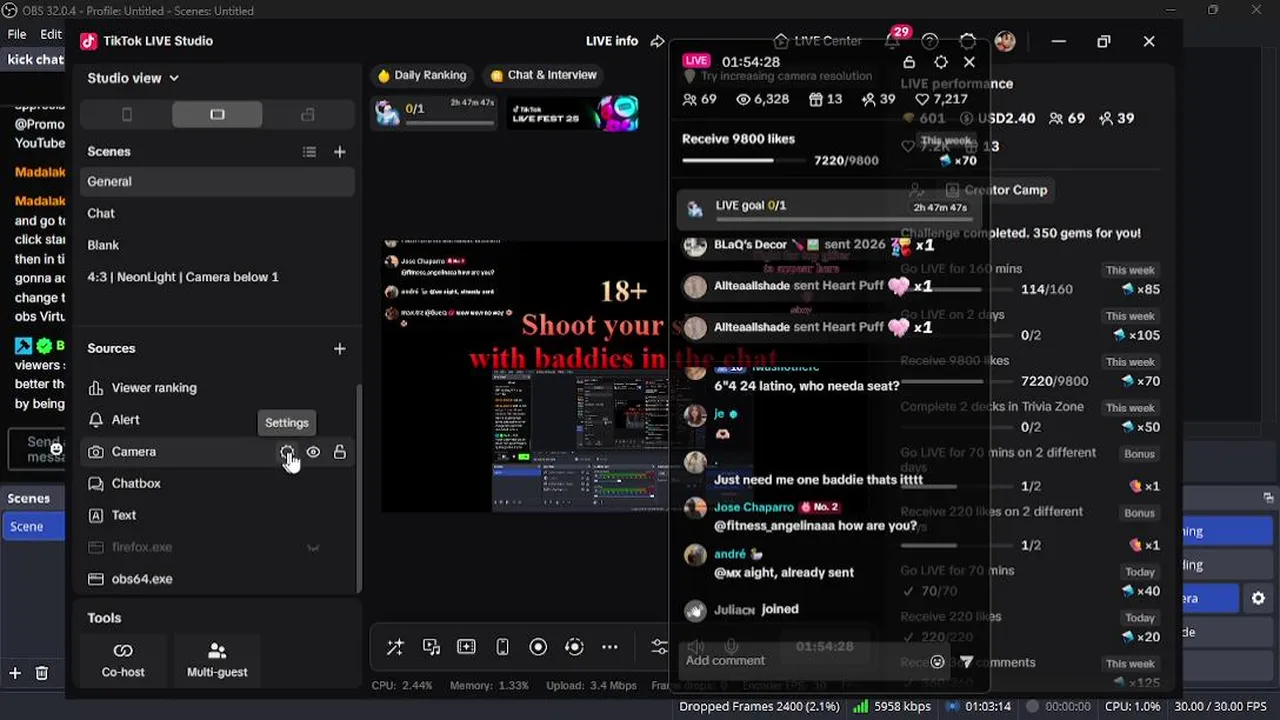Select landscape layout button
Image resolution: width=1280 pixels, height=720 pixels.
point(217,115)
